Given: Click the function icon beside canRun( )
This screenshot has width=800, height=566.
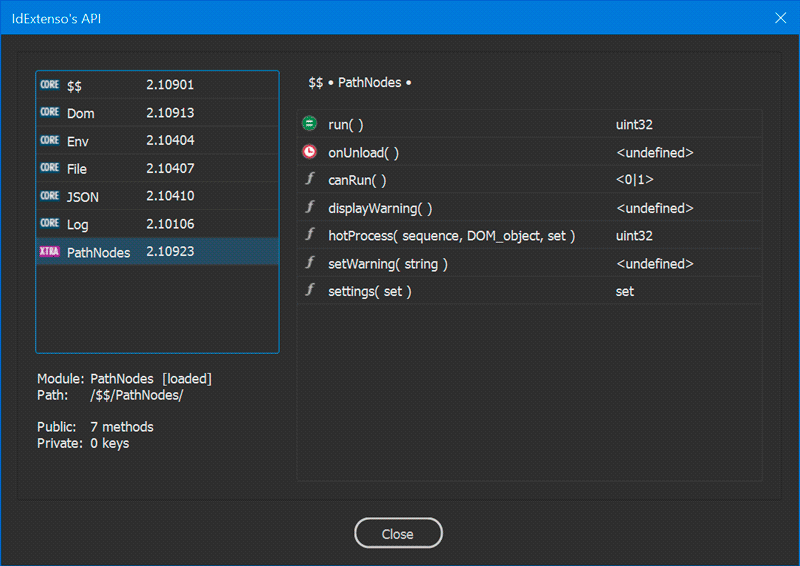Looking at the screenshot, I should [310, 180].
